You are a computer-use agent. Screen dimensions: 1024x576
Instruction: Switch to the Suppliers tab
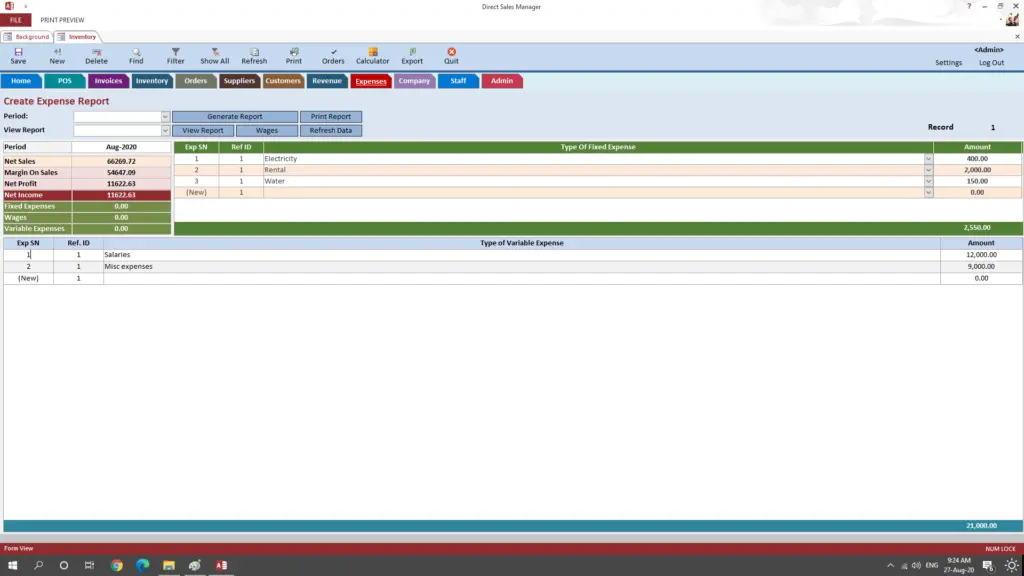click(239, 81)
